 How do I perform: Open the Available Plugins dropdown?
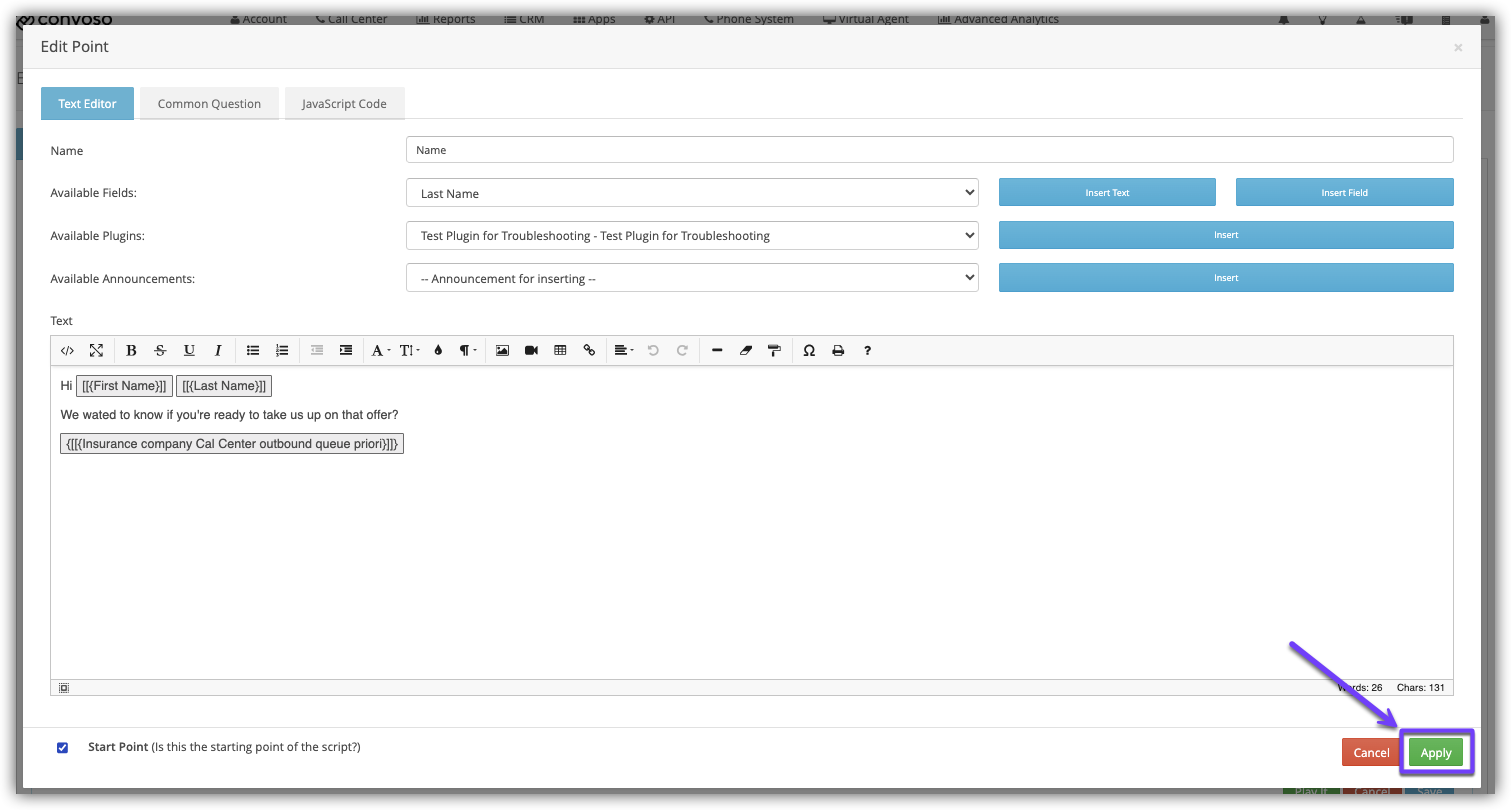point(692,236)
